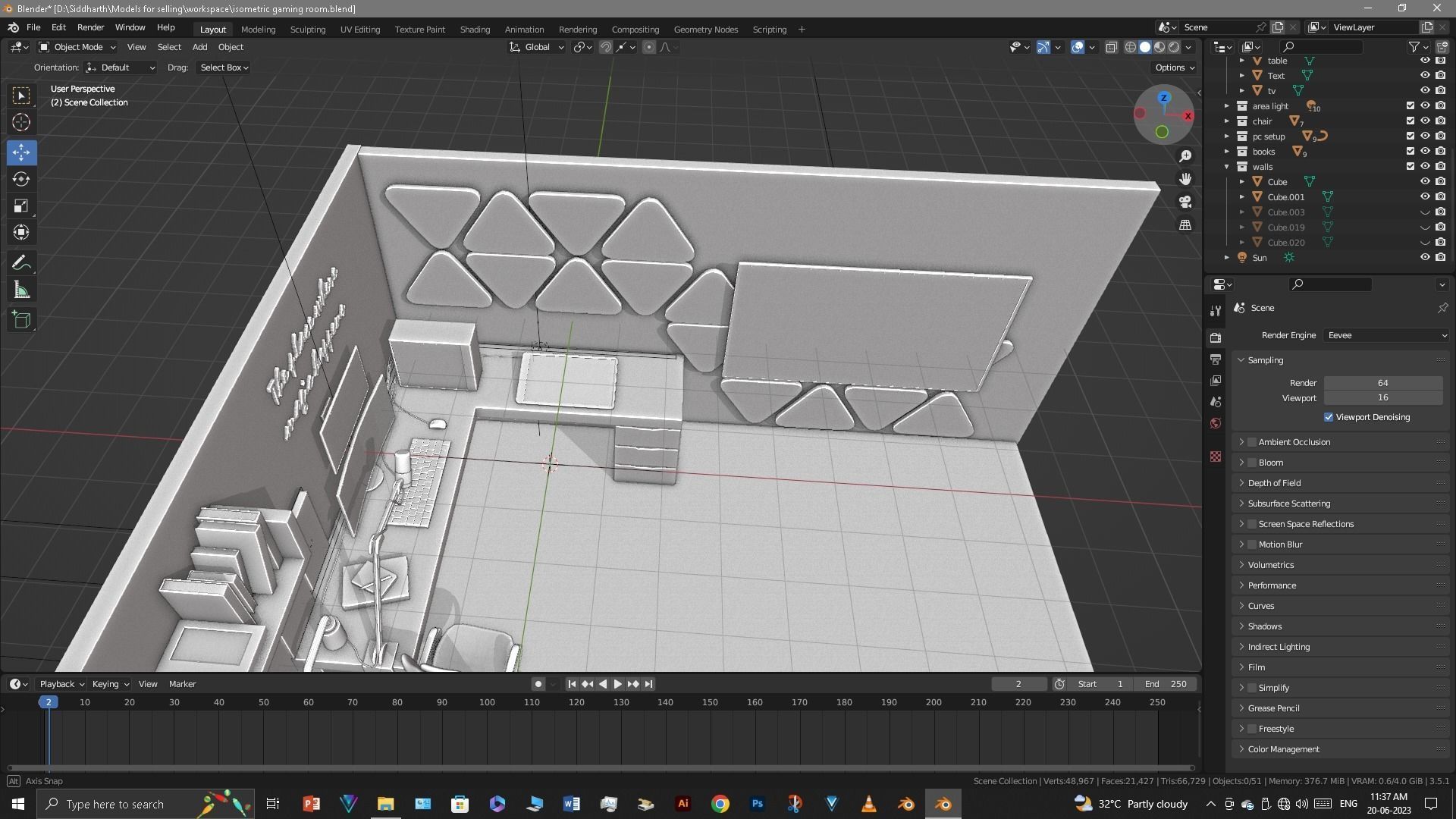1456x819 pixels.
Task: Select the Transform tool
Action: pos(21,232)
